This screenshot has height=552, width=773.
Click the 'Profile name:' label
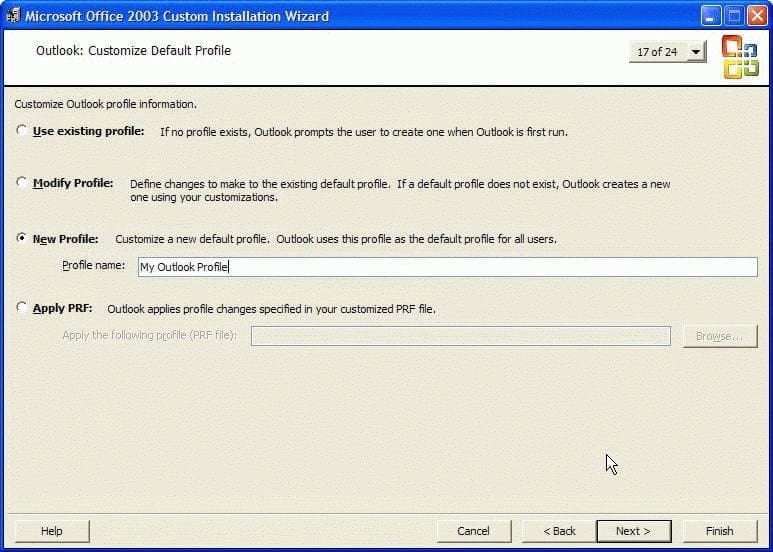pos(93,265)
